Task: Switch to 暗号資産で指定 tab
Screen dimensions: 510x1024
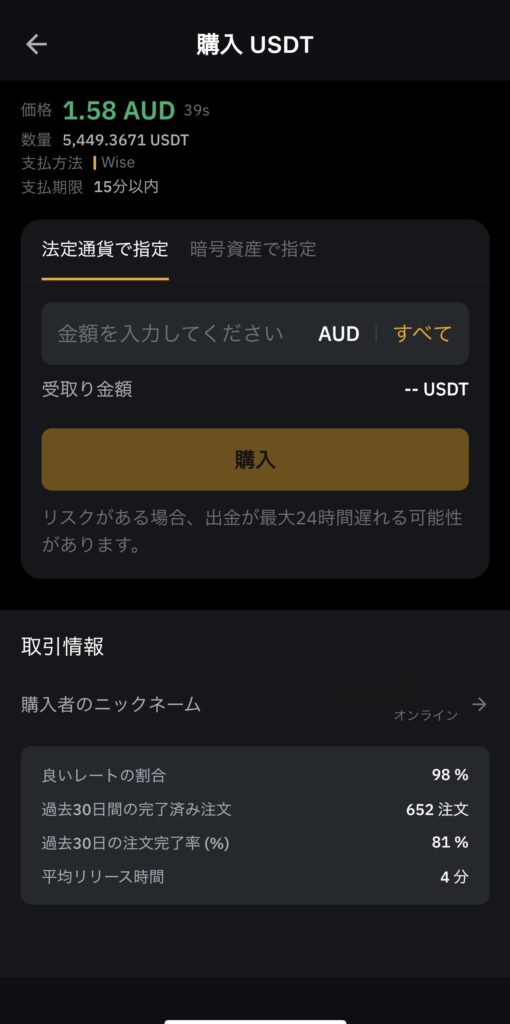Action: point(253,249)
